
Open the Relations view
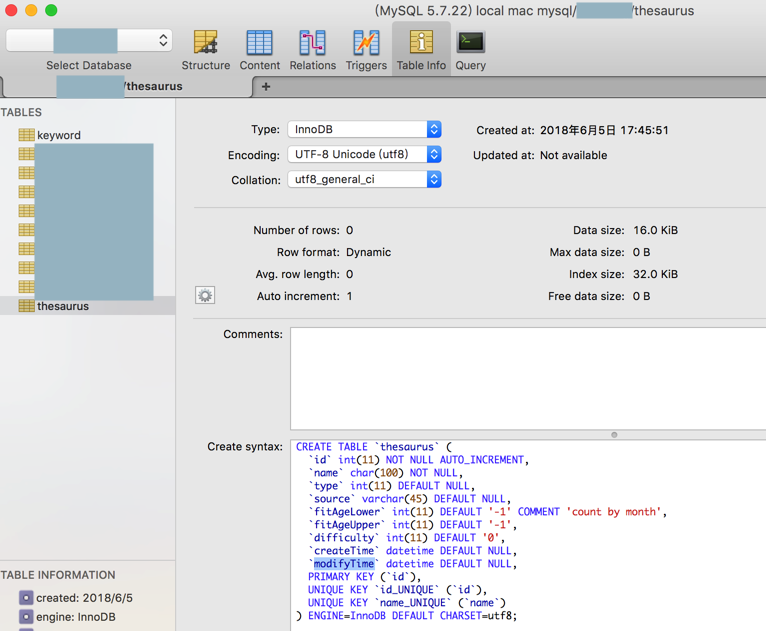(313, 50)
